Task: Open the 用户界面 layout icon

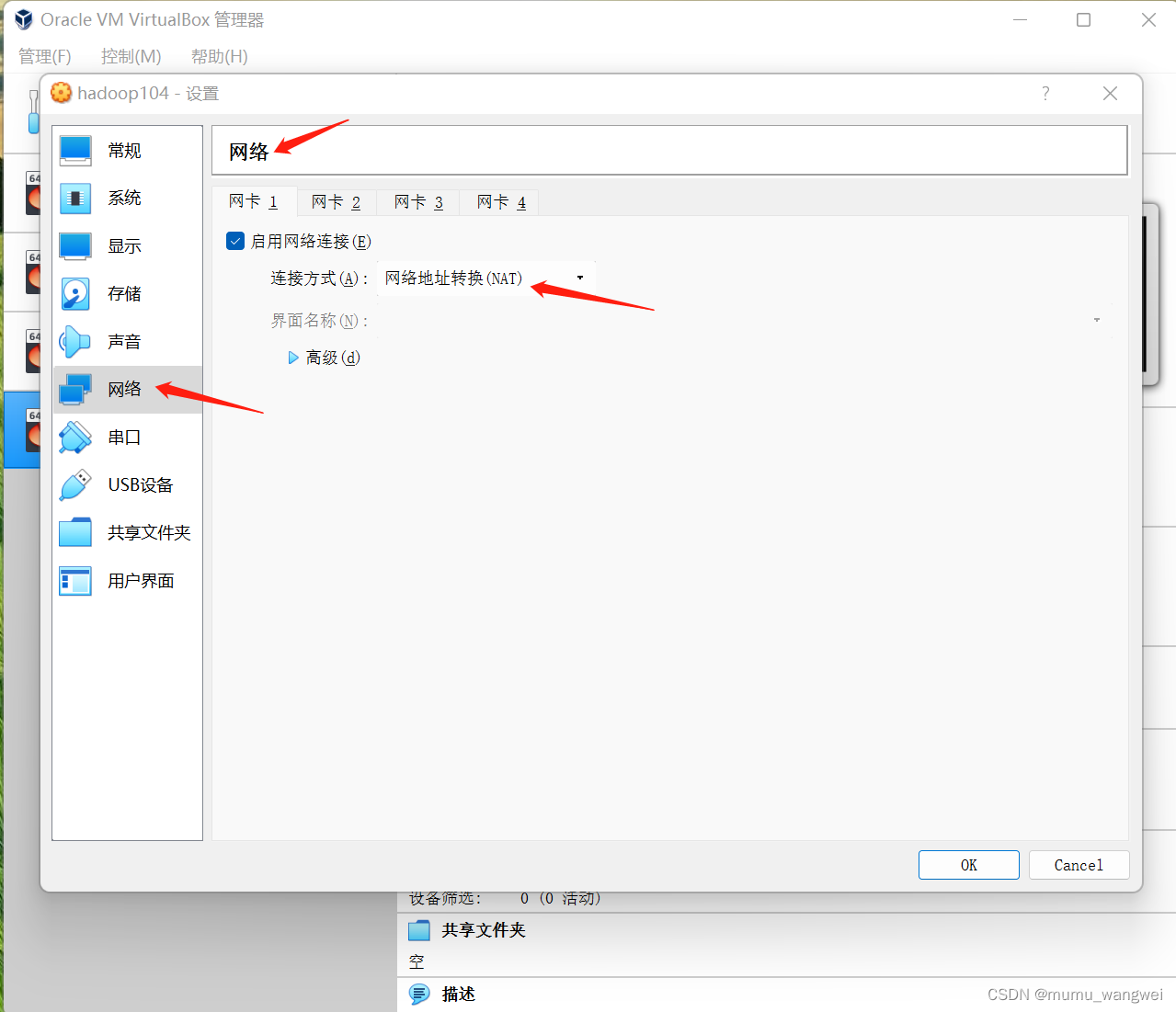Action: pyautogui.click(x=75, y=580)
